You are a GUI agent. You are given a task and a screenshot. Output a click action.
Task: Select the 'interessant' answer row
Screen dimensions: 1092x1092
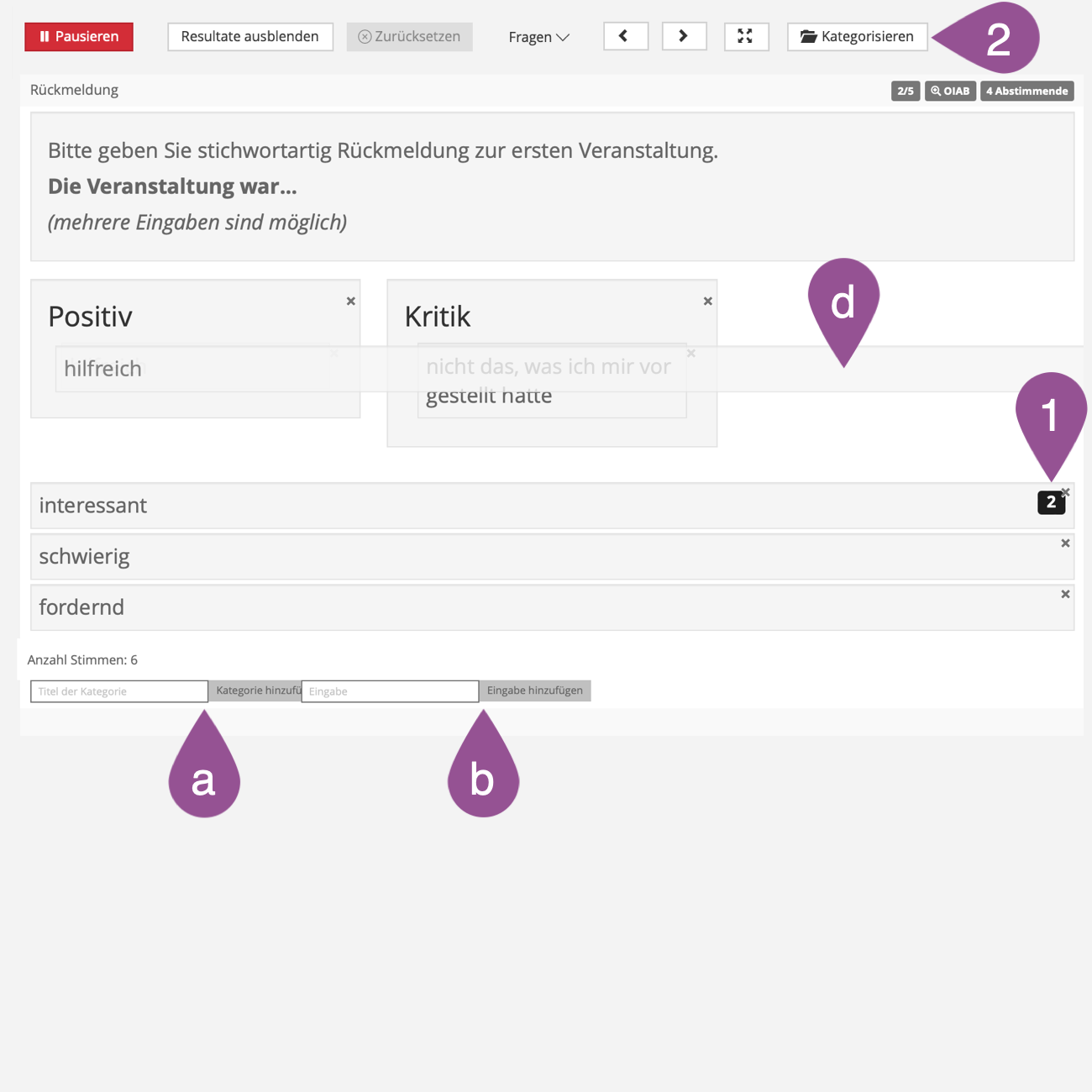tap(504, 506)
